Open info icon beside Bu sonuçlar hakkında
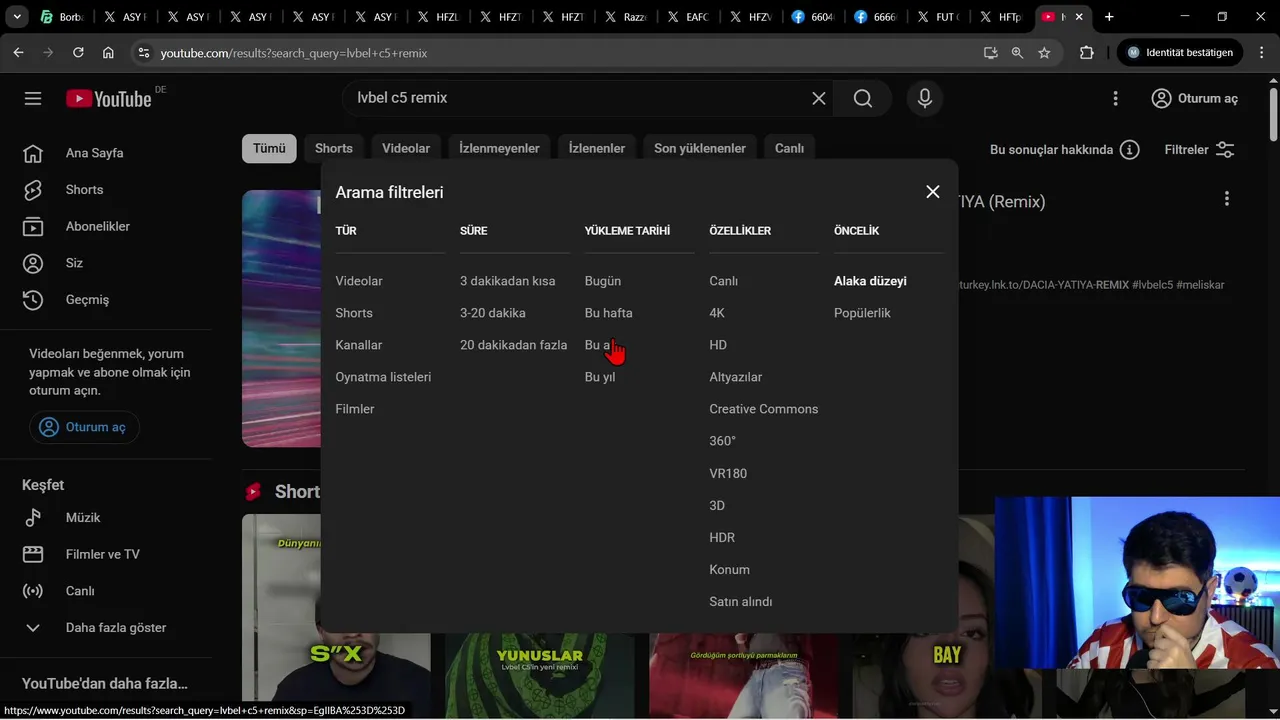Viewport: 1280px width, 720px height. pos(1130,149)
